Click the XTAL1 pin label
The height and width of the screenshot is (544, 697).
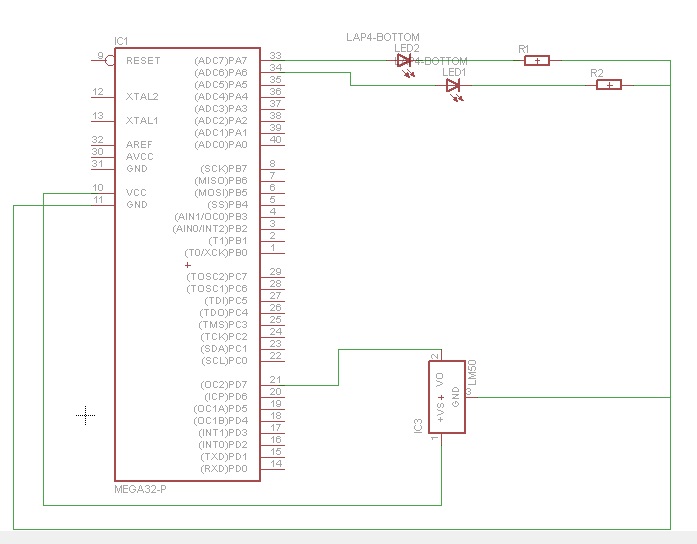[142, 120]
